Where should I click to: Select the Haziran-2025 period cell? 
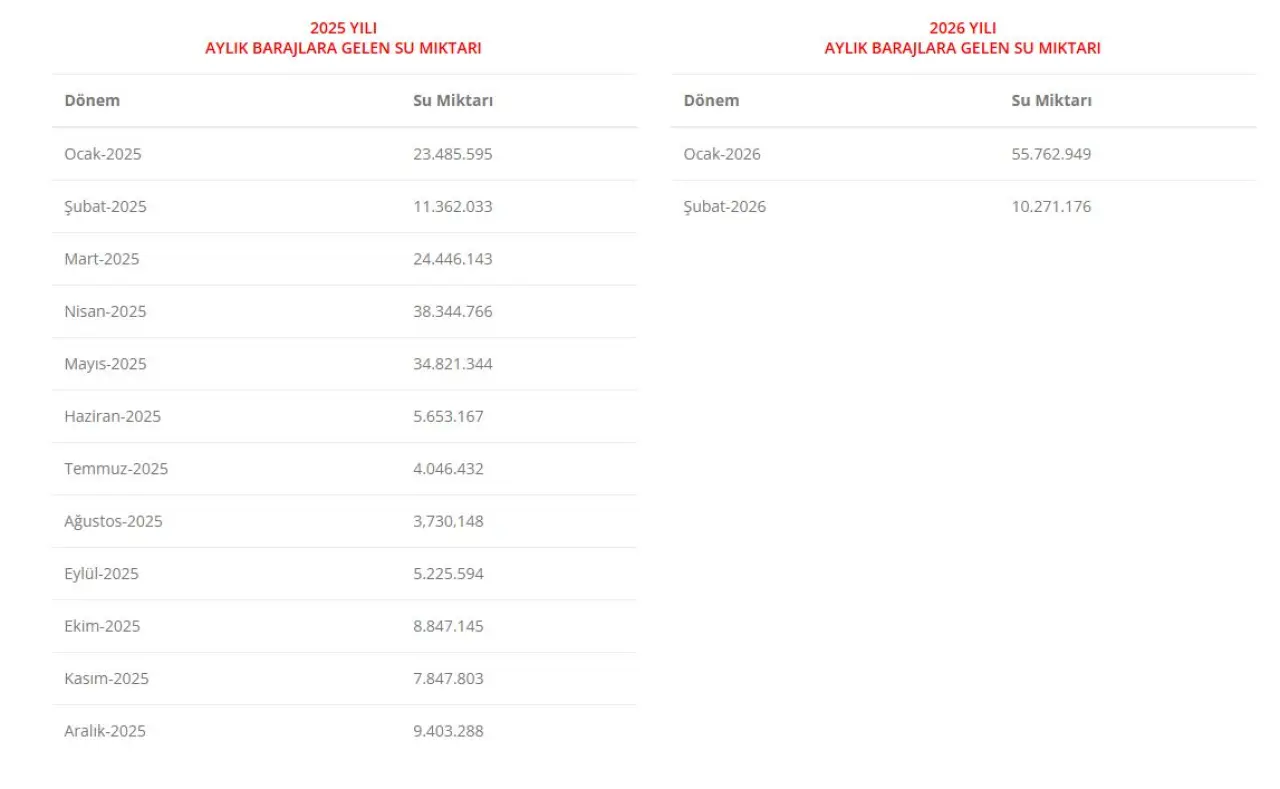tap(112, 416)
